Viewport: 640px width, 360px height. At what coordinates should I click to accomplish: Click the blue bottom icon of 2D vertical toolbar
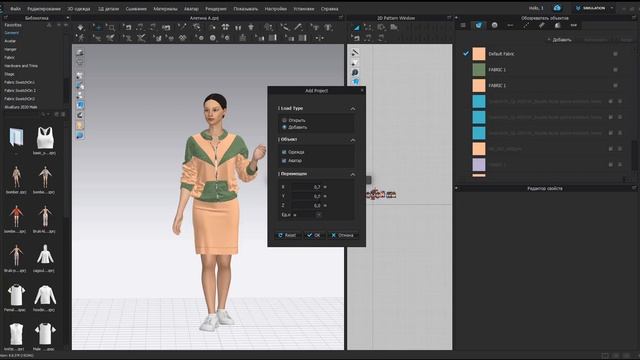[x=355, y=82]
